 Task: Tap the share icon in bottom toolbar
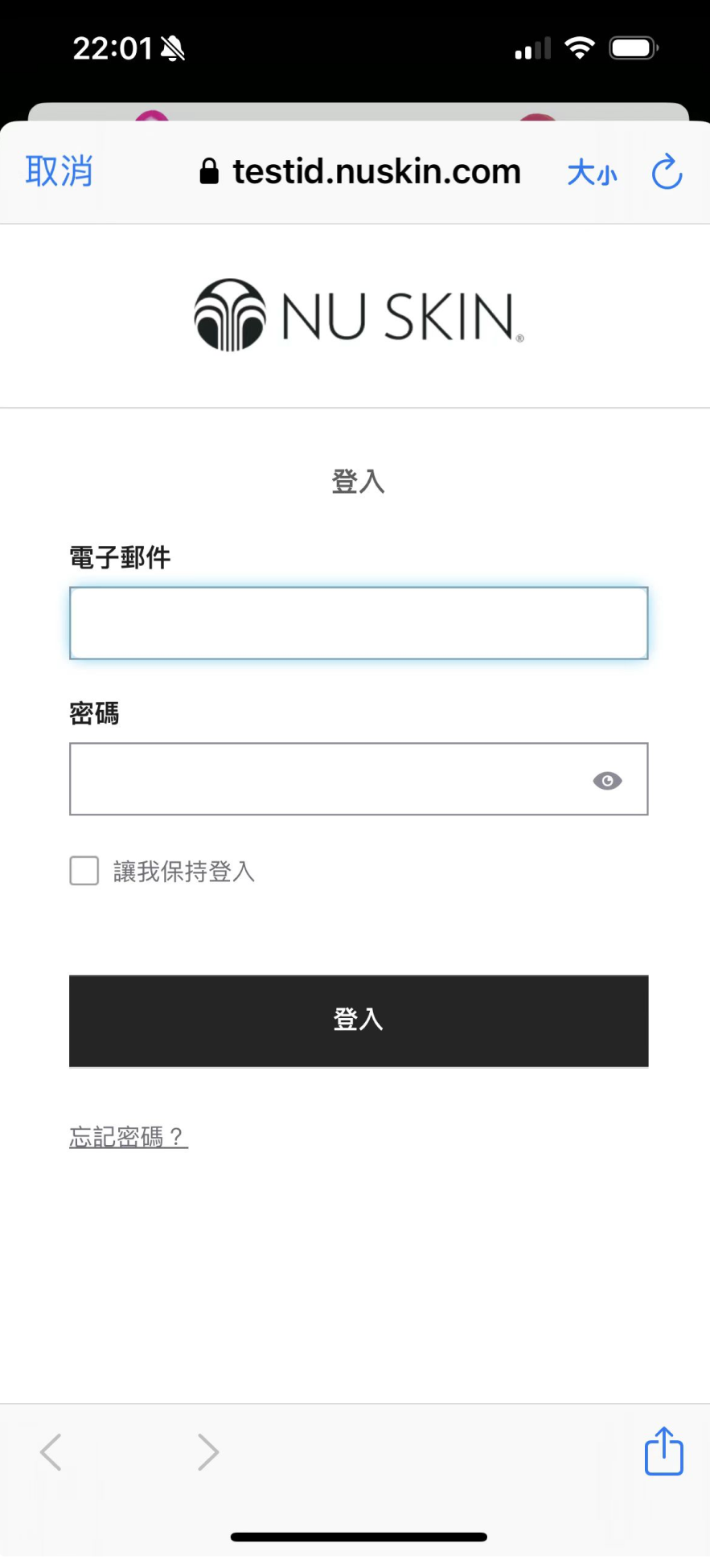[664, 1451]
